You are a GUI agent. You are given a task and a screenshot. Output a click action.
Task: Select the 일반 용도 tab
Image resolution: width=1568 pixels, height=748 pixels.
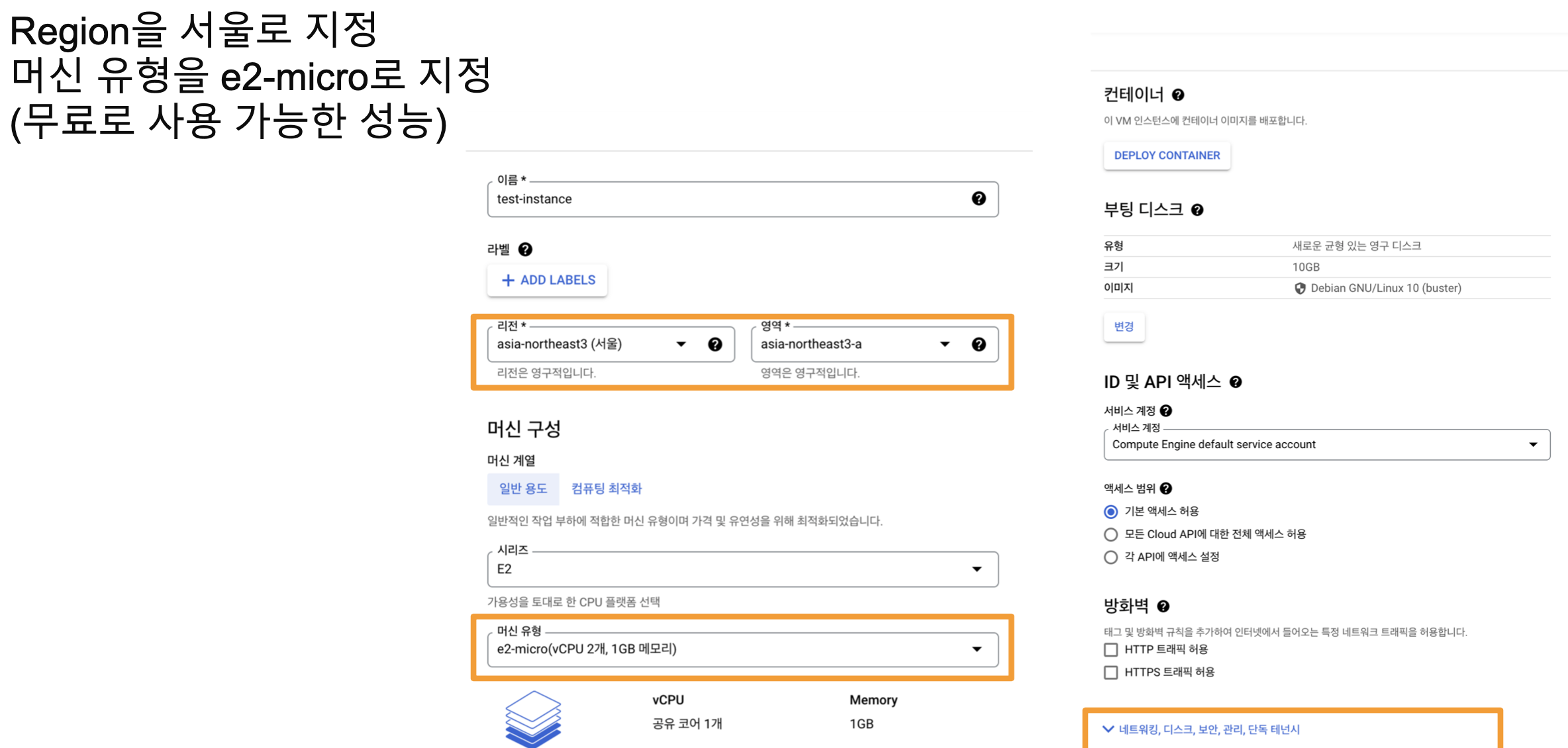522,489
